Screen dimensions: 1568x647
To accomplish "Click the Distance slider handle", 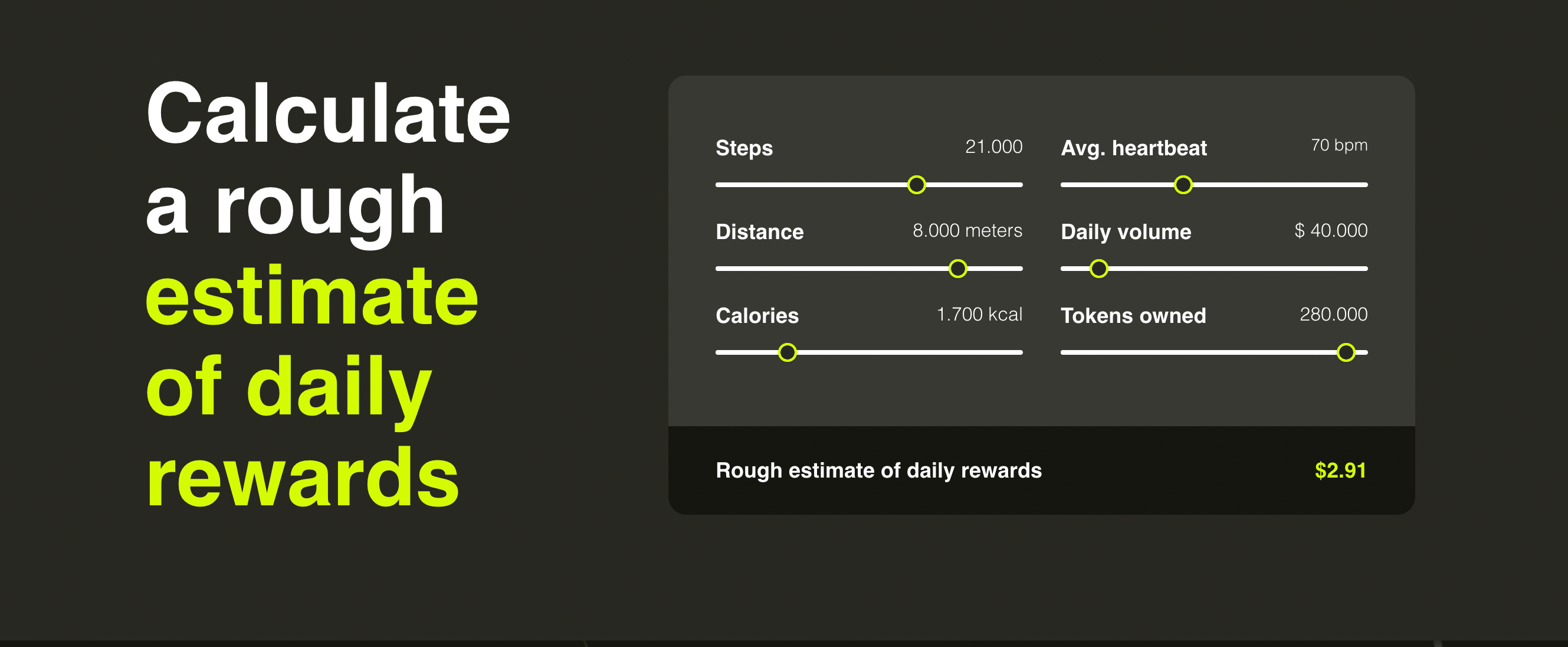I will coord(957,269).
